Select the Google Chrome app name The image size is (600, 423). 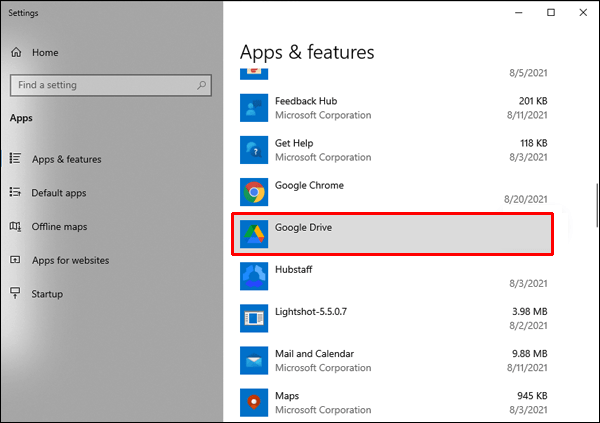(x=309, y=186)
